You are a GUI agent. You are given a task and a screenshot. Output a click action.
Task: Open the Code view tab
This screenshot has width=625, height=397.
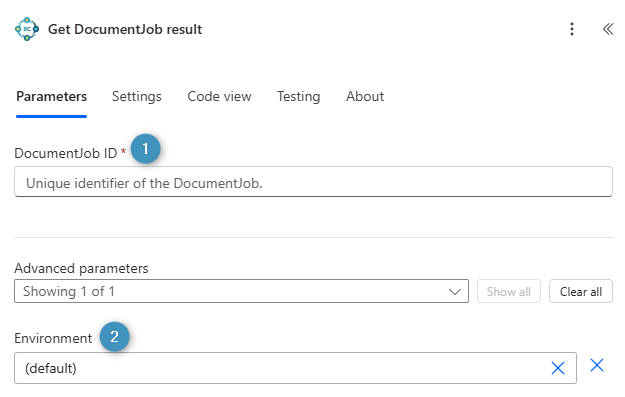click(x=219, y=96)
